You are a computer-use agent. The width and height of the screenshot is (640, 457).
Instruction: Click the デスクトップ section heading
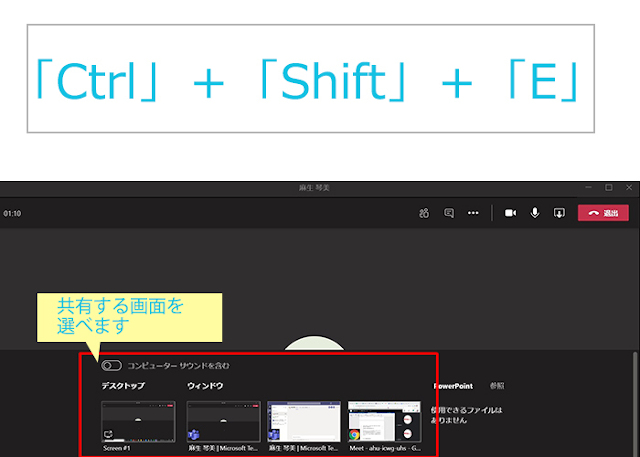point(123,386)
